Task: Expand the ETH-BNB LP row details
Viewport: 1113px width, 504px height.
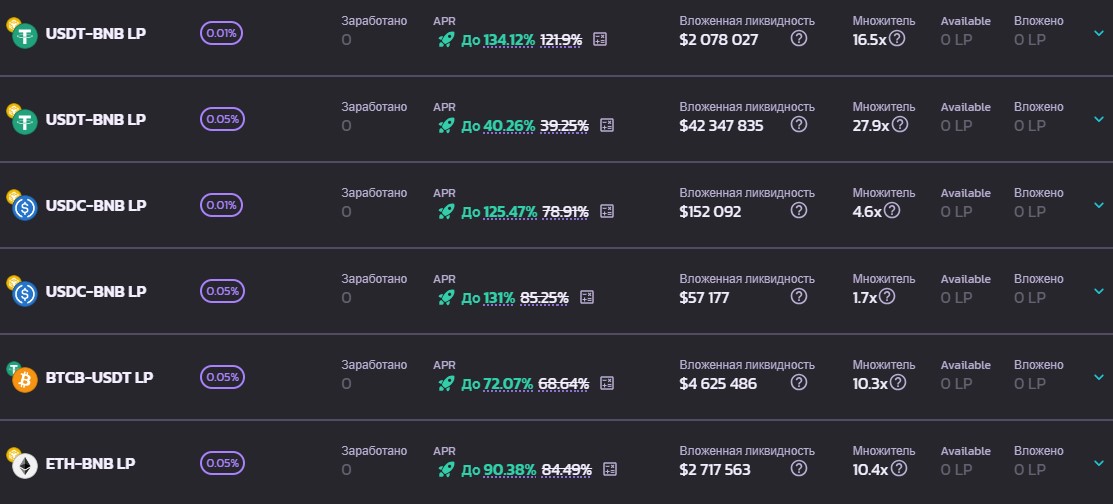Action: pyautogui.click(x=1099, y=463)
